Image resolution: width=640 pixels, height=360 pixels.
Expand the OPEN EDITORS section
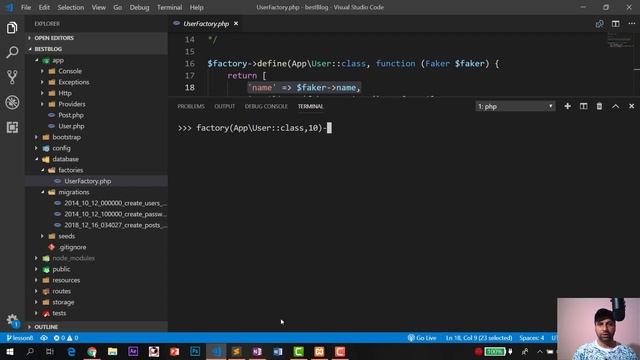click(x=54, y=38)
